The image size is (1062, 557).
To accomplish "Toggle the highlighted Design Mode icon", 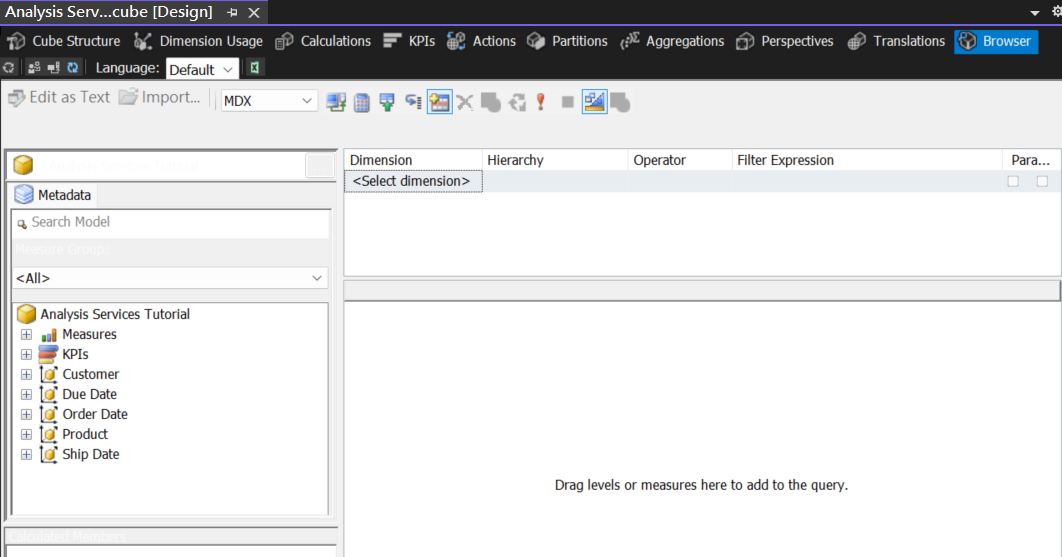I will tap(594, 102).
